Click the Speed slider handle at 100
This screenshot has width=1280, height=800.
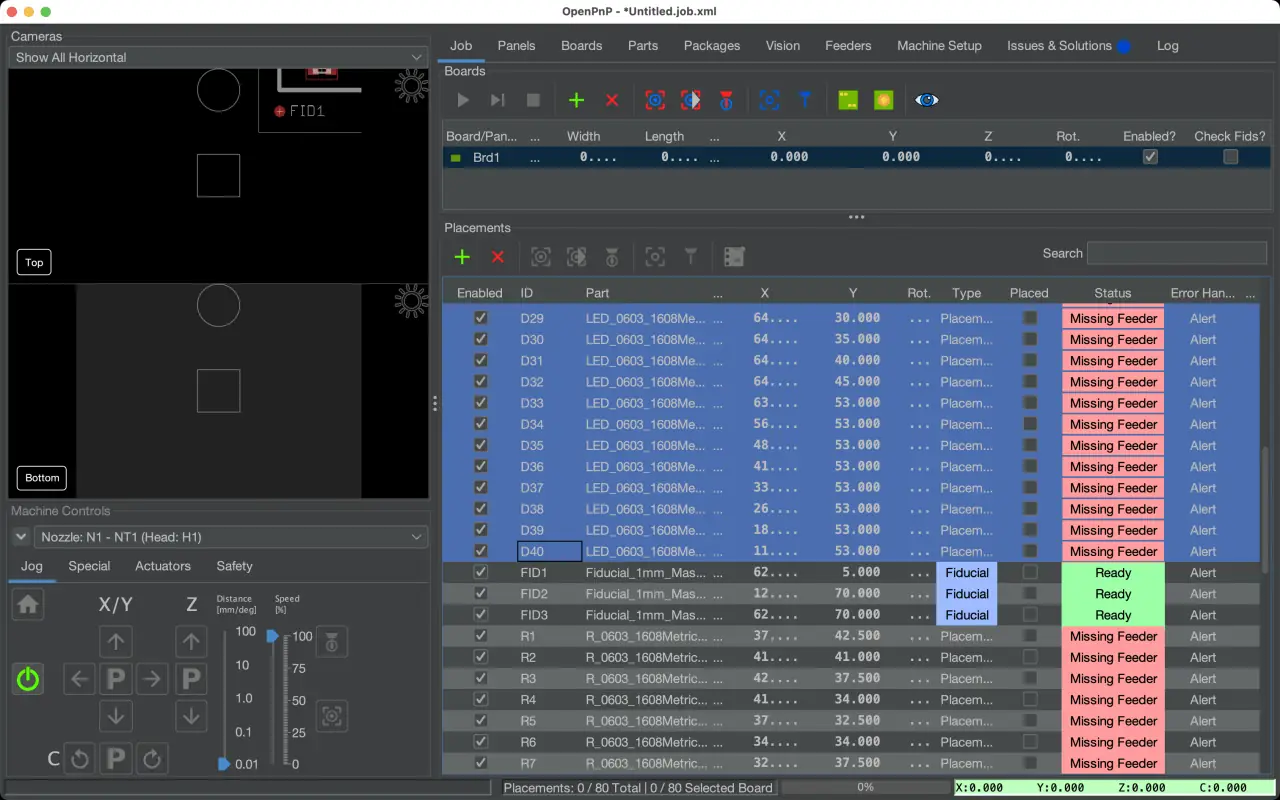tap(273, 636)
